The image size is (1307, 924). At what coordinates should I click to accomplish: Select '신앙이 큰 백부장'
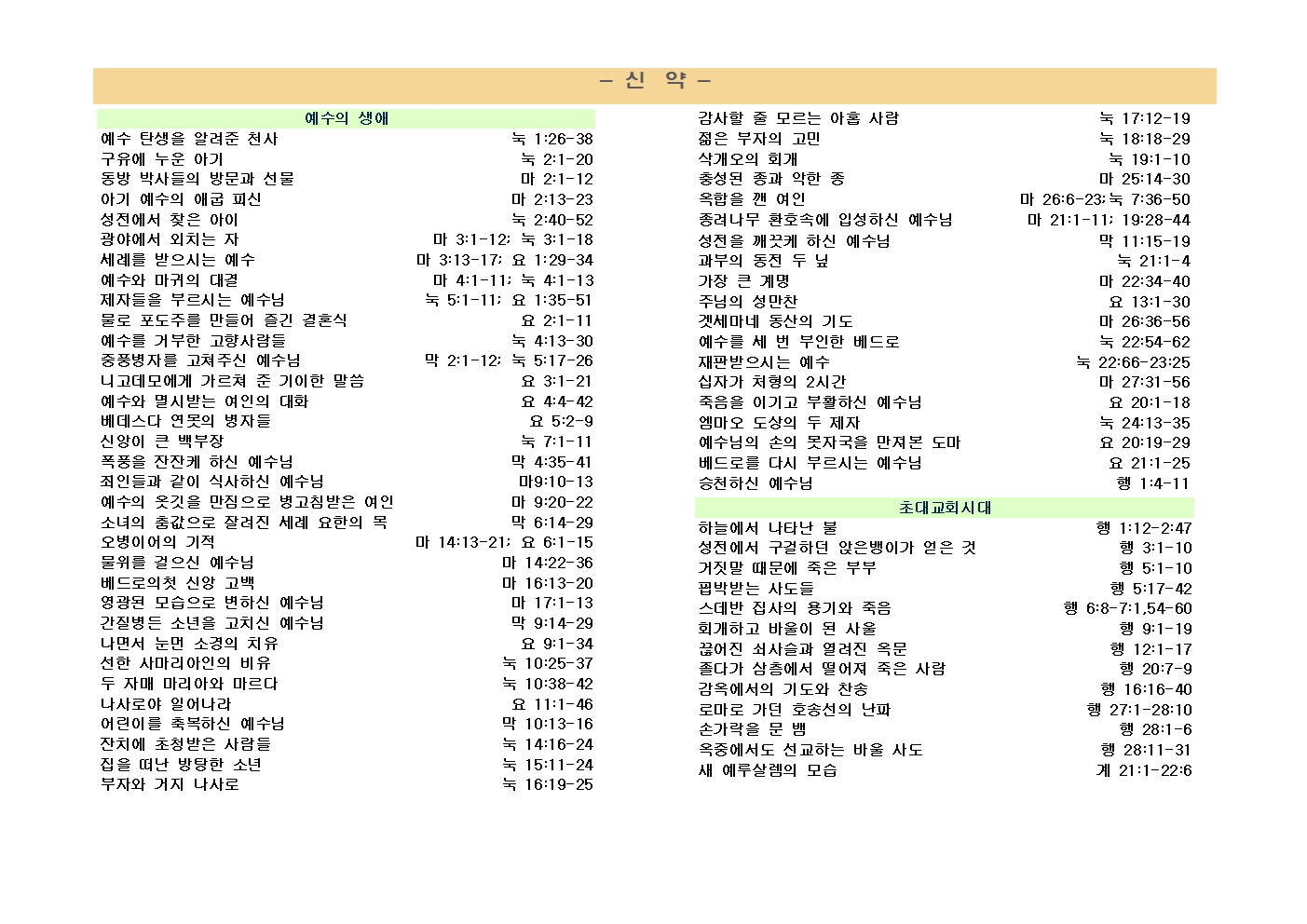pyautogui.click(x=162, y=442)
